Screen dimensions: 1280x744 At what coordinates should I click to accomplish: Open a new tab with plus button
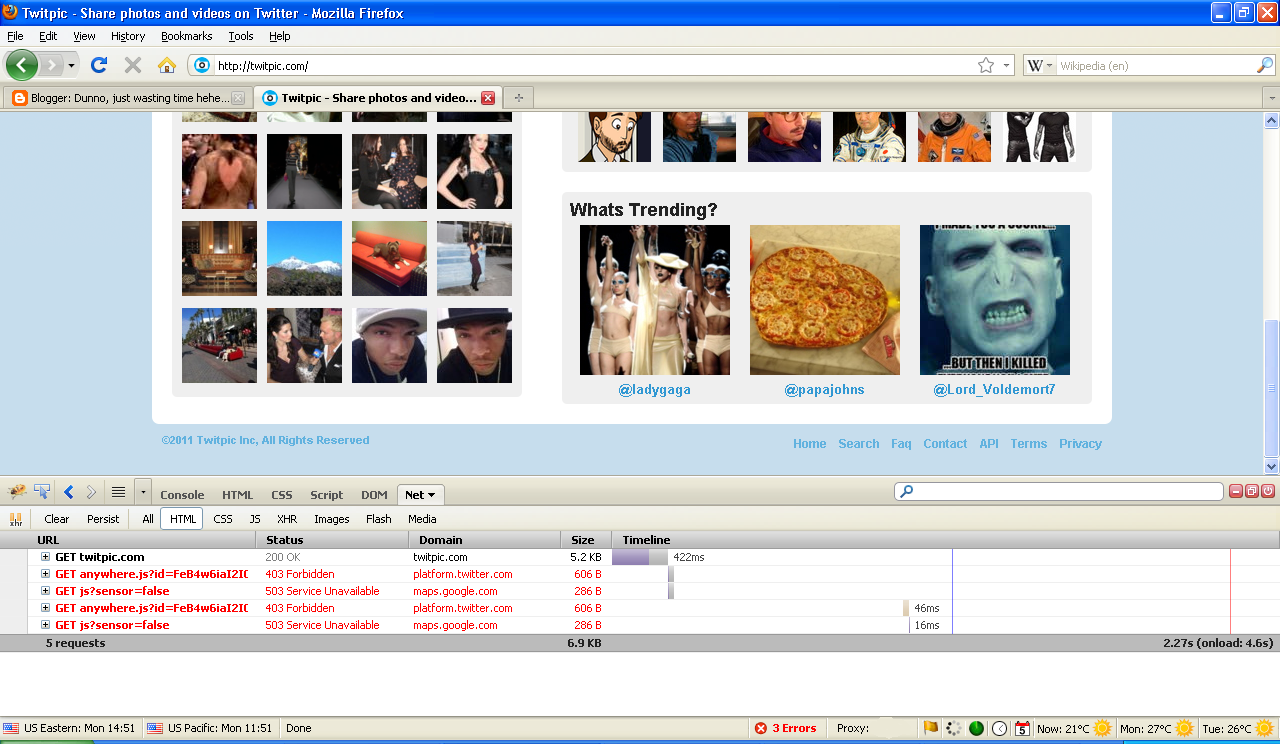pyautogui.click(x=518, y=98)
